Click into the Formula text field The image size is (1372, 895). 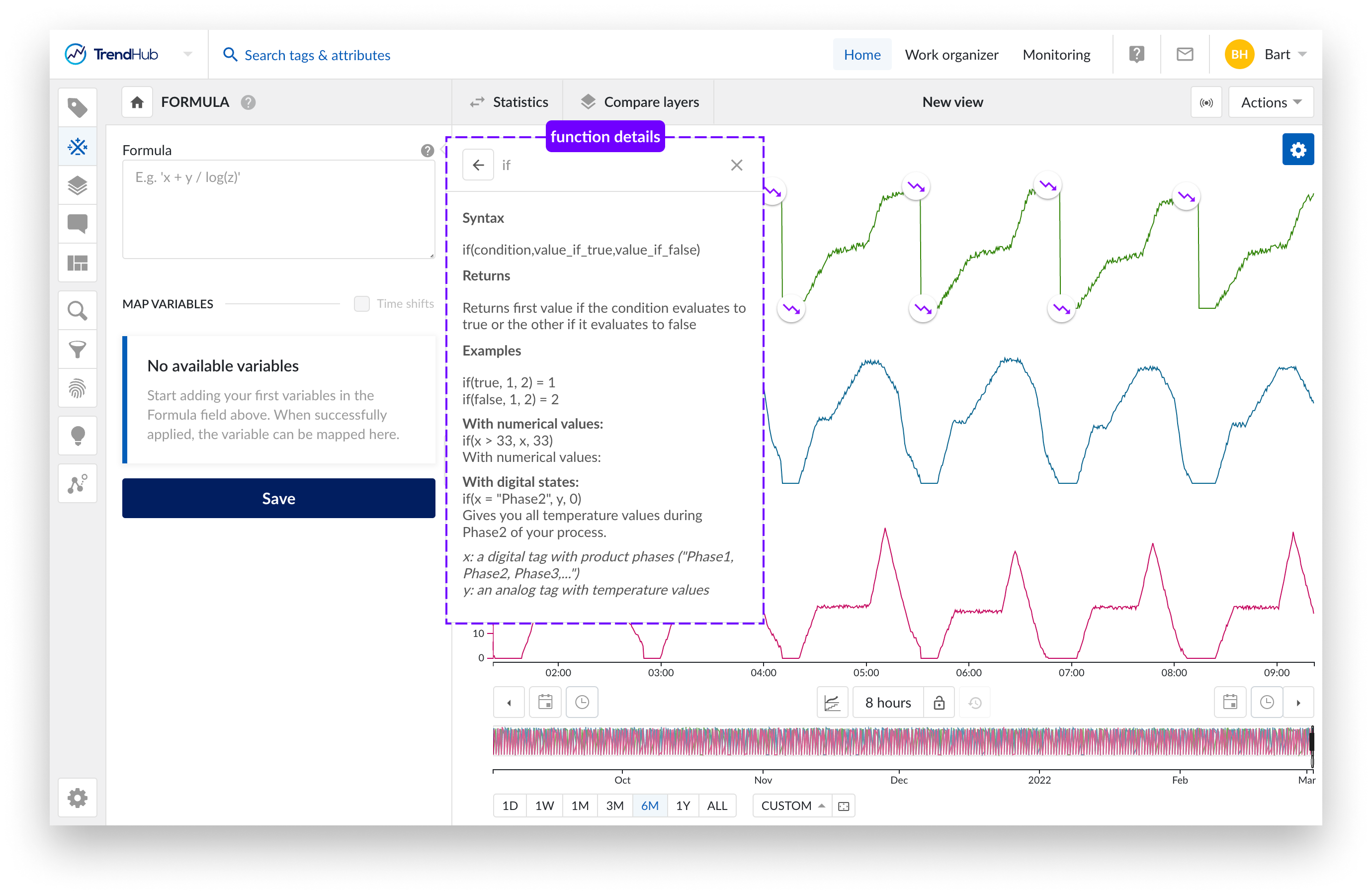pos(278,209)
